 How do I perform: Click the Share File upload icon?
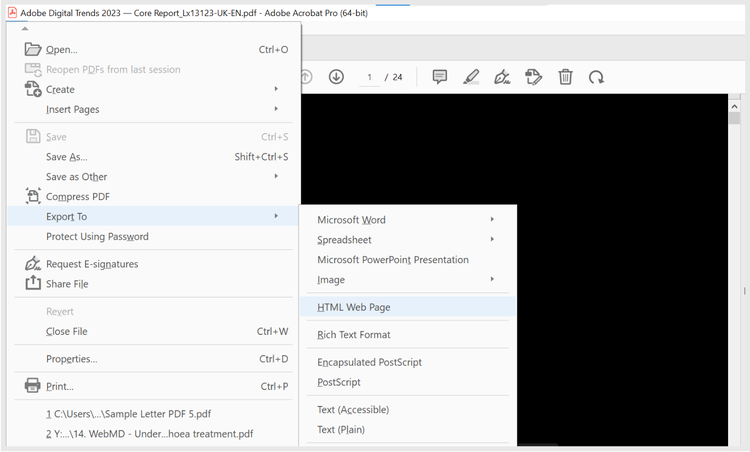tap(33, 283)
